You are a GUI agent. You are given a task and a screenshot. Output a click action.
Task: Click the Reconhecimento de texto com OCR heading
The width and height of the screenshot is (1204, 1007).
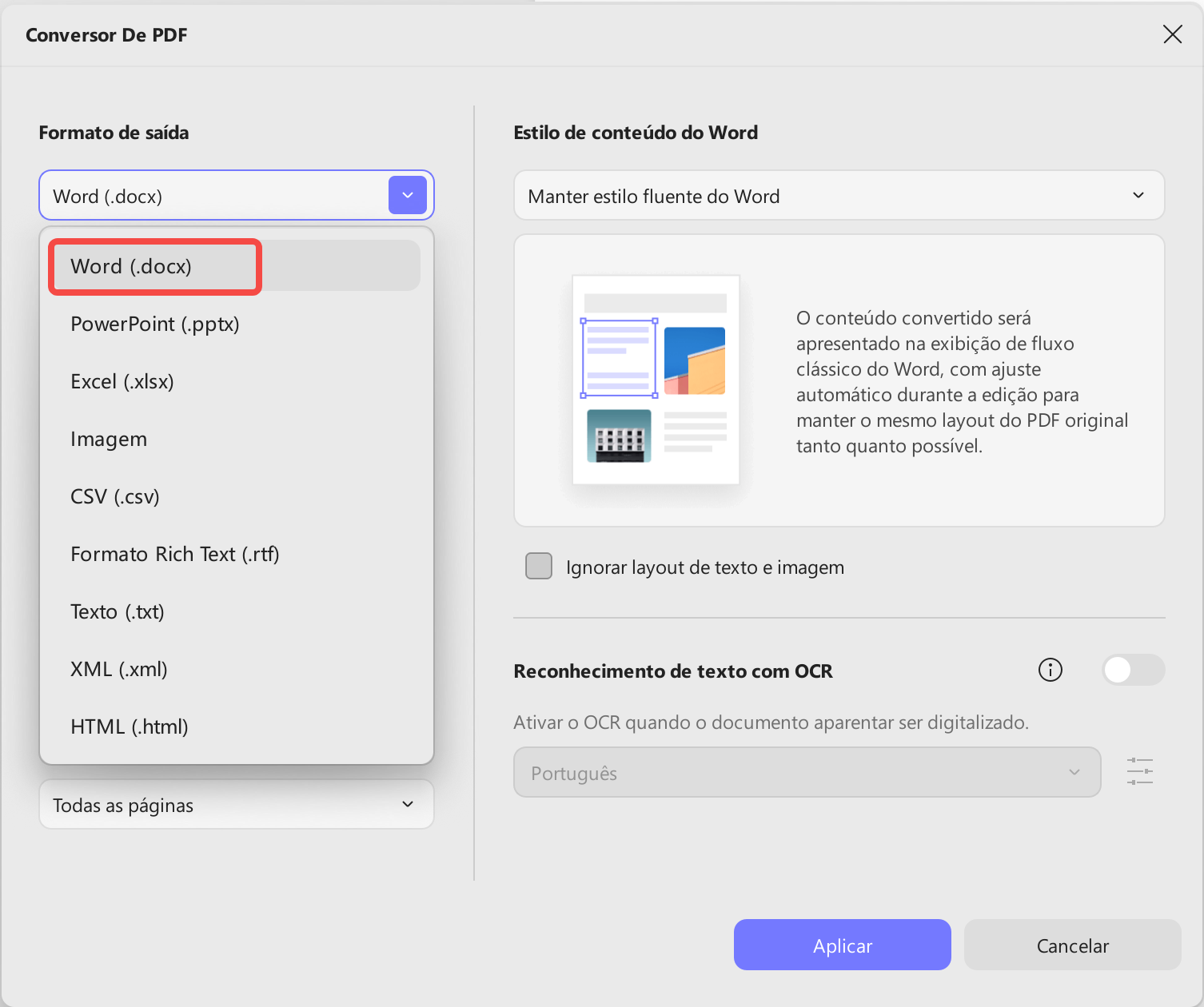click(x=673, y=671)
